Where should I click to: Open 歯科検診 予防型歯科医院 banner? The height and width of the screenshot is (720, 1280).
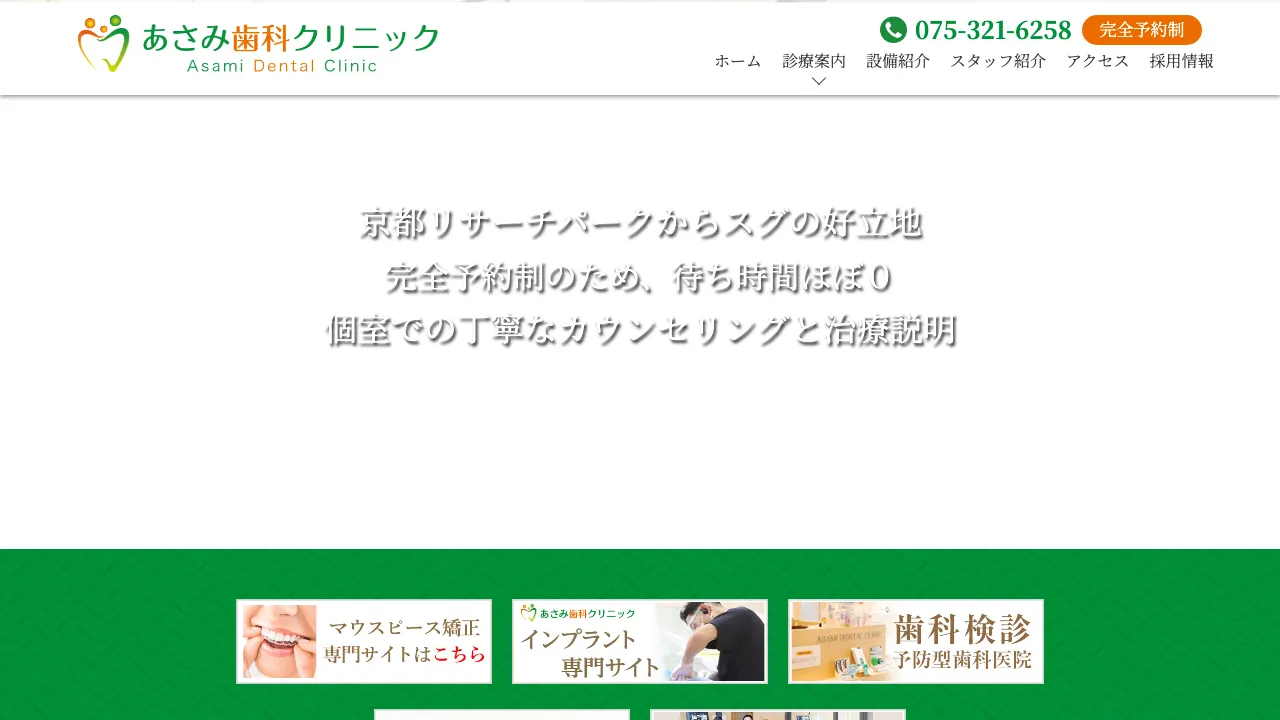[x=916, y=642]
